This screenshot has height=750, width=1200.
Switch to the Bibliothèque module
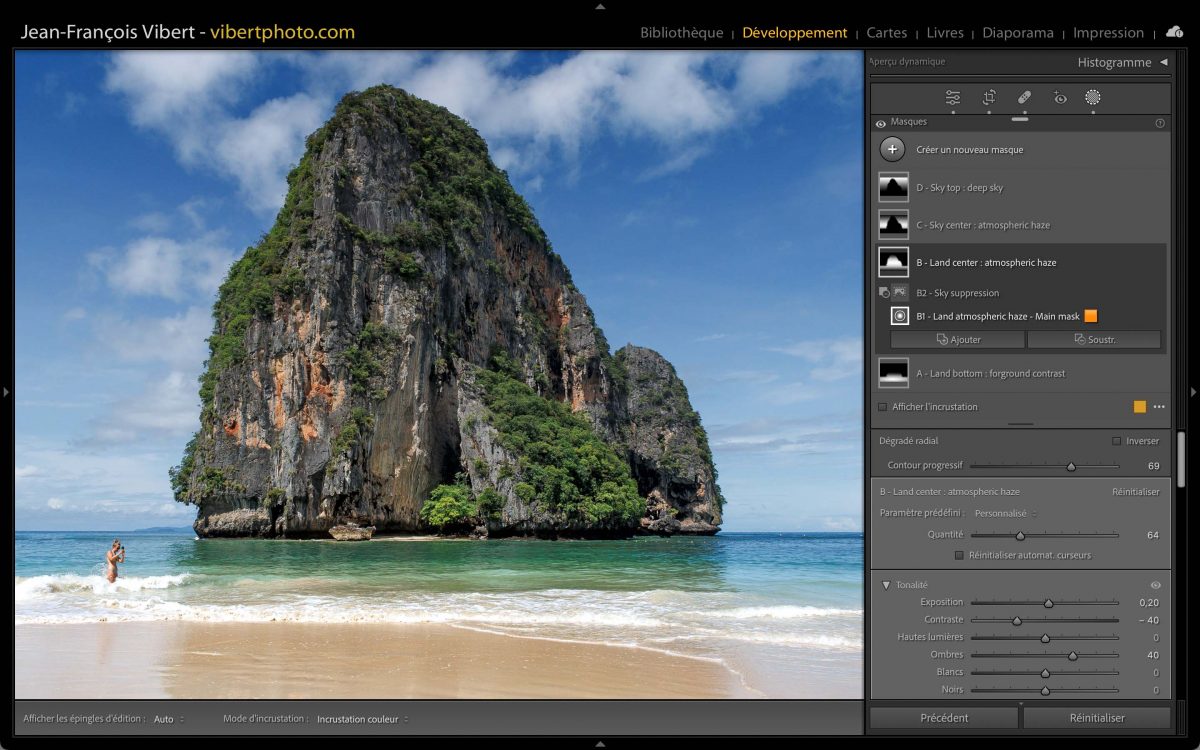[x=681, y=33]
